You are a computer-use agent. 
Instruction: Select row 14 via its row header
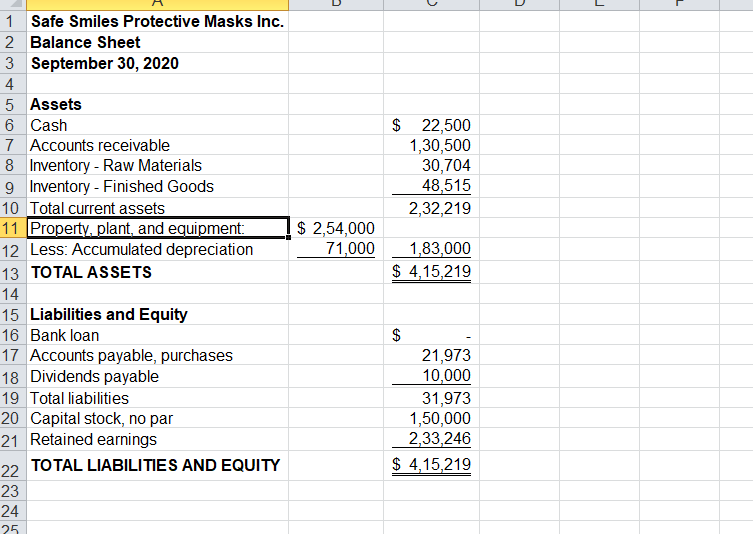click(13, 293)
